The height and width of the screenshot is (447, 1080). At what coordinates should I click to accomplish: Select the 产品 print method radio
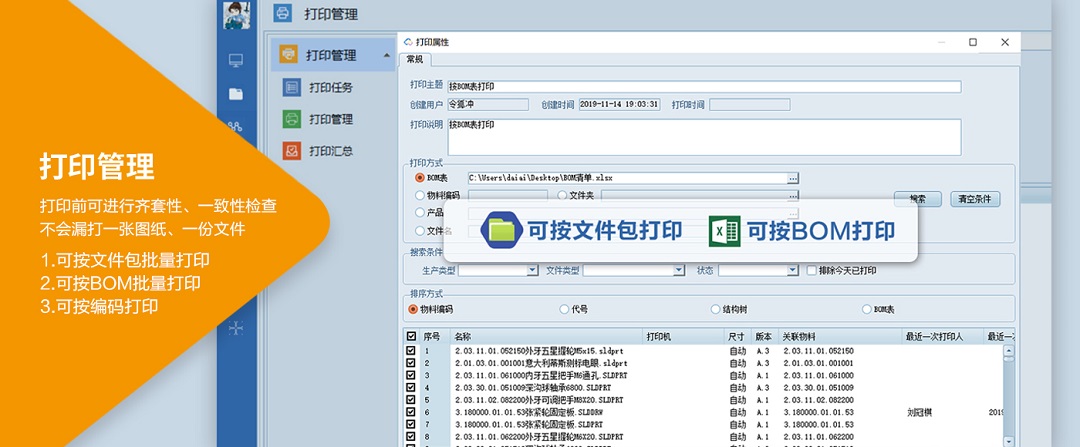coord(419,214)
